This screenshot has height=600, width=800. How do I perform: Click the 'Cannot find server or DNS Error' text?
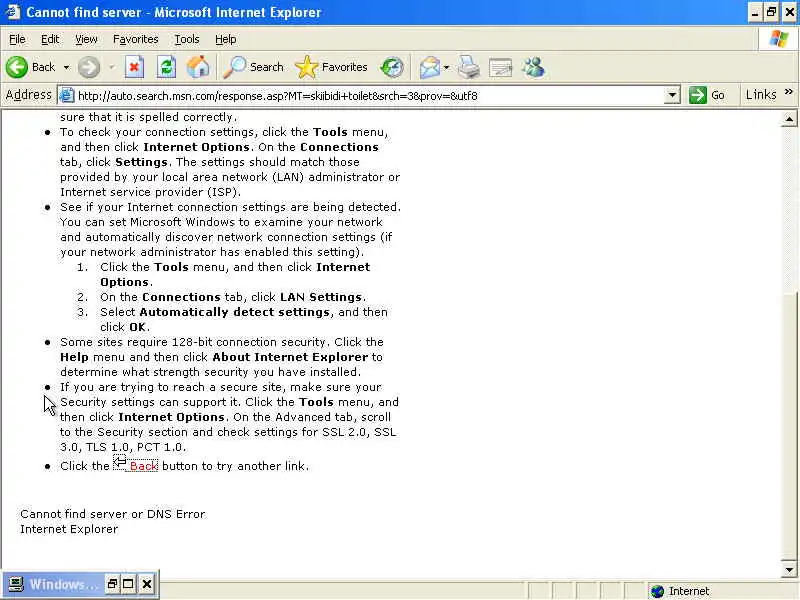tap(113, 514)
